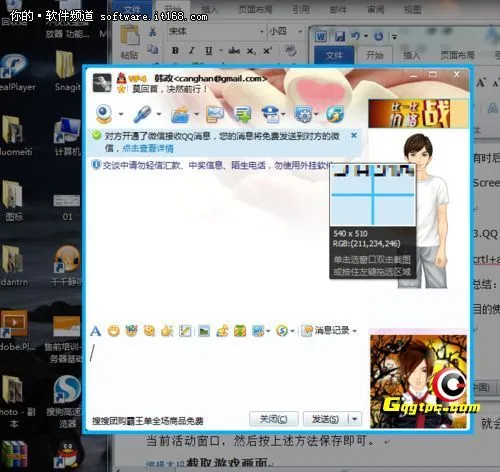Start a video call in QQ chat
500x472 pixels.
click(x=104, y=114)
